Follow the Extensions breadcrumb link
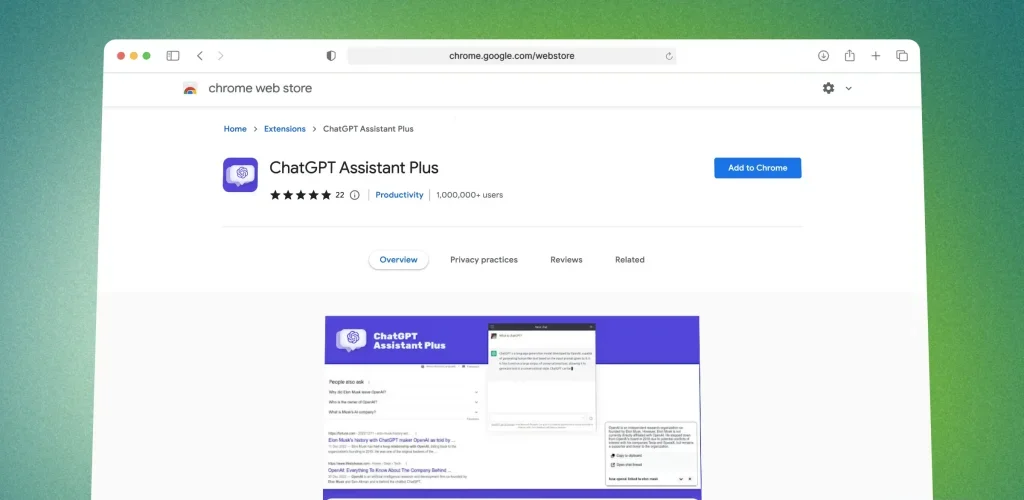Image resolution: width=1024 pixels, height=500 pixels. pyautogui.click(x=285, y=129)
